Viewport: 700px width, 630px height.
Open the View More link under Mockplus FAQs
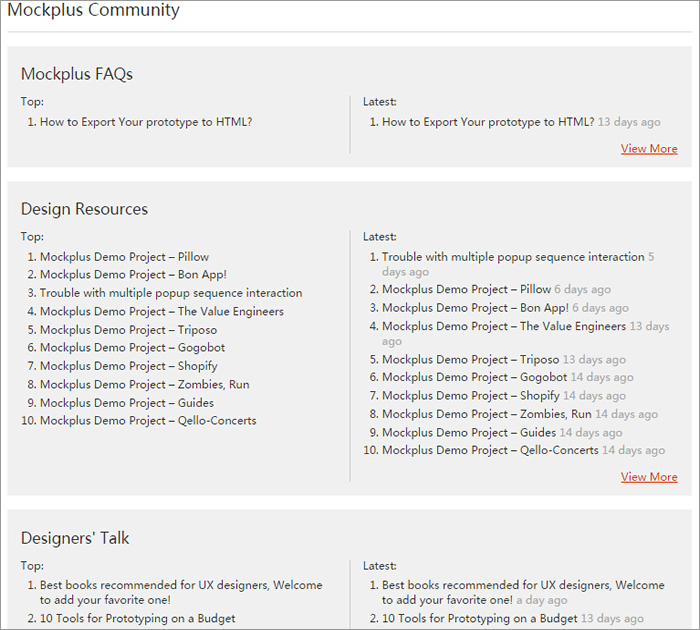[x=649, y=149]
